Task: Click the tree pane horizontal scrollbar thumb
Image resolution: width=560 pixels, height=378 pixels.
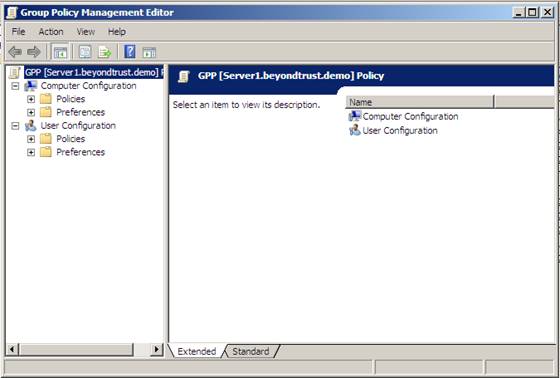Action: (76, 349)
